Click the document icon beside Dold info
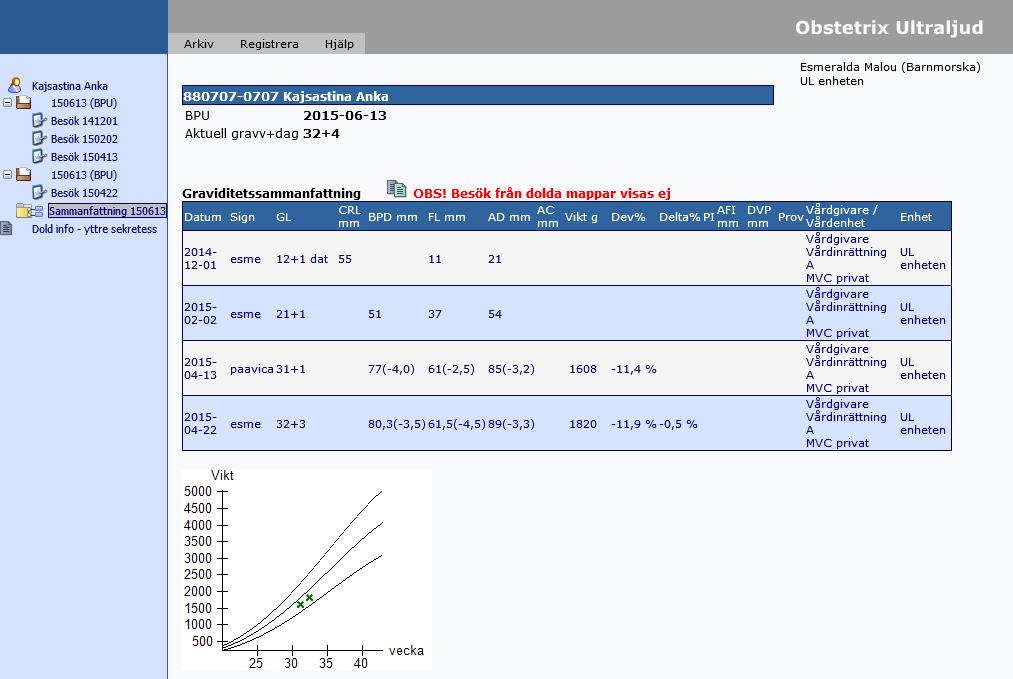Image resolution: width=1013 pixels, height=679 pixels. tap(6, 228)
